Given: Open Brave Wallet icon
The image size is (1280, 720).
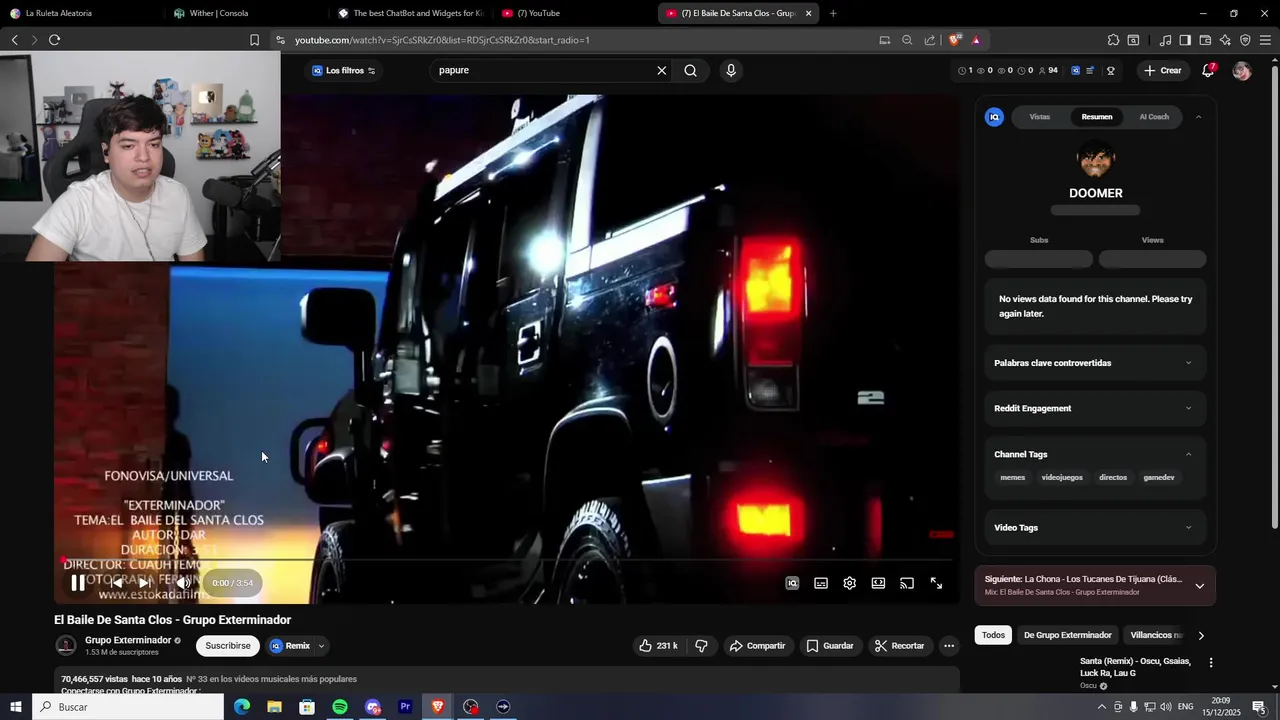Looking at the screenshot, I should point(1205,40).
